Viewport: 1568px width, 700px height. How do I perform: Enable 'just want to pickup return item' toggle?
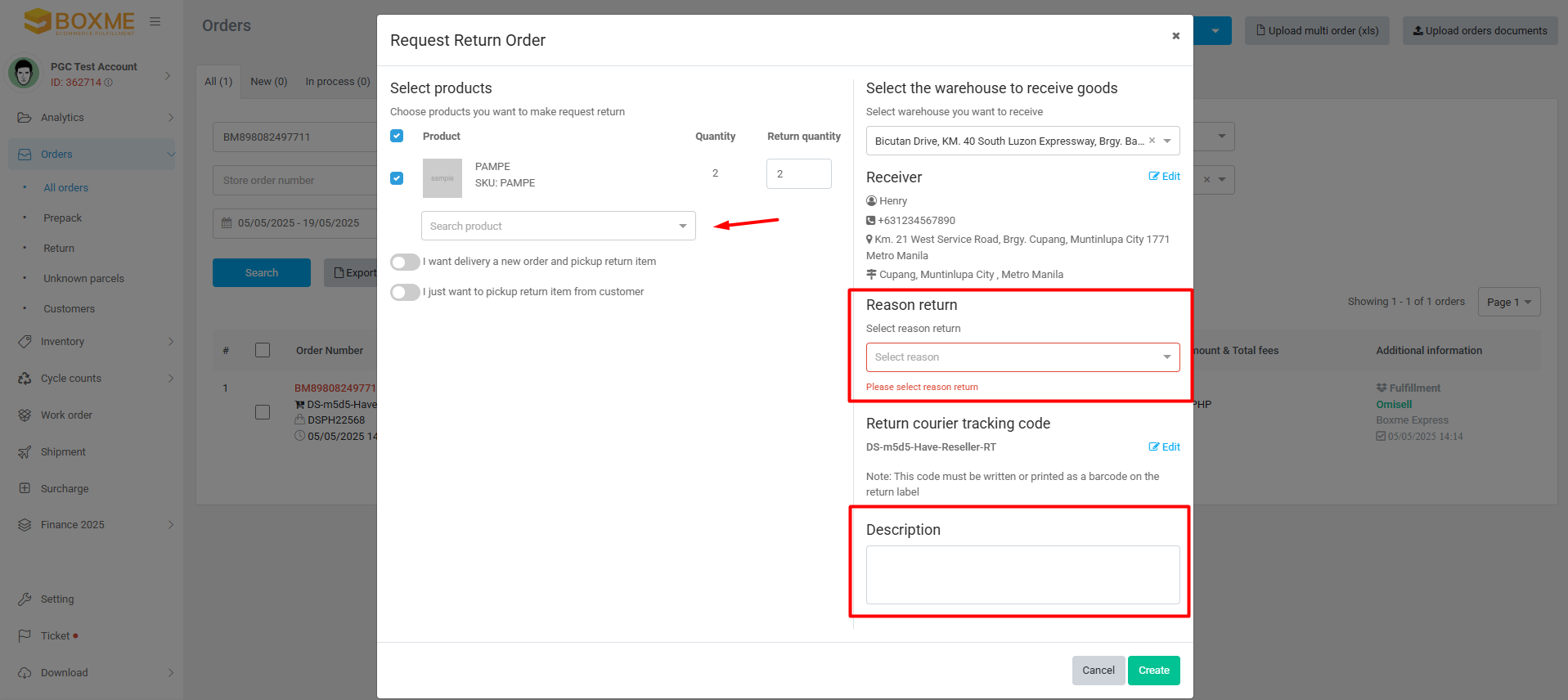pyautogui.click(x=405, y=293)
